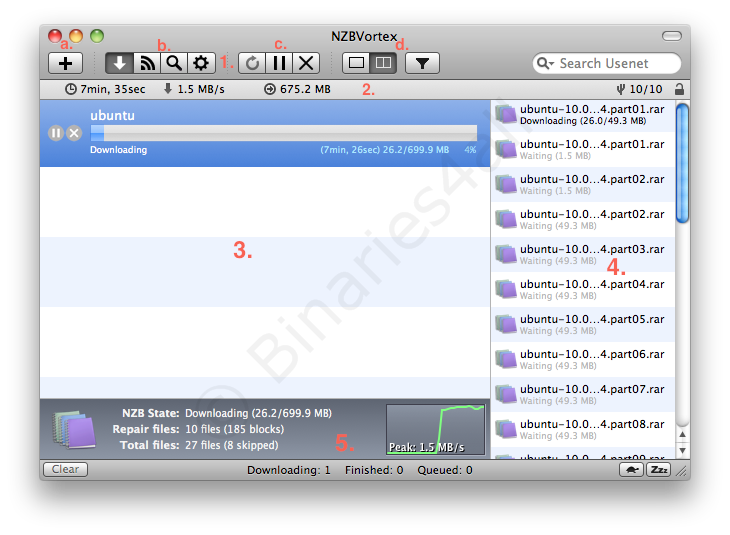Click the NZB notebook icon in details panel
The width and height of the screenshot is (730, 535).
74,429
